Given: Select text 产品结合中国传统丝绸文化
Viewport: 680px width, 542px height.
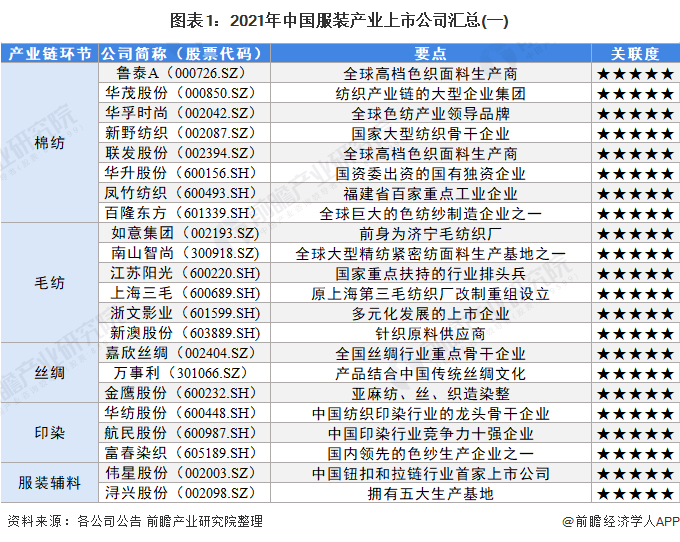Looking at the screenshot, I should click(431, 373).
